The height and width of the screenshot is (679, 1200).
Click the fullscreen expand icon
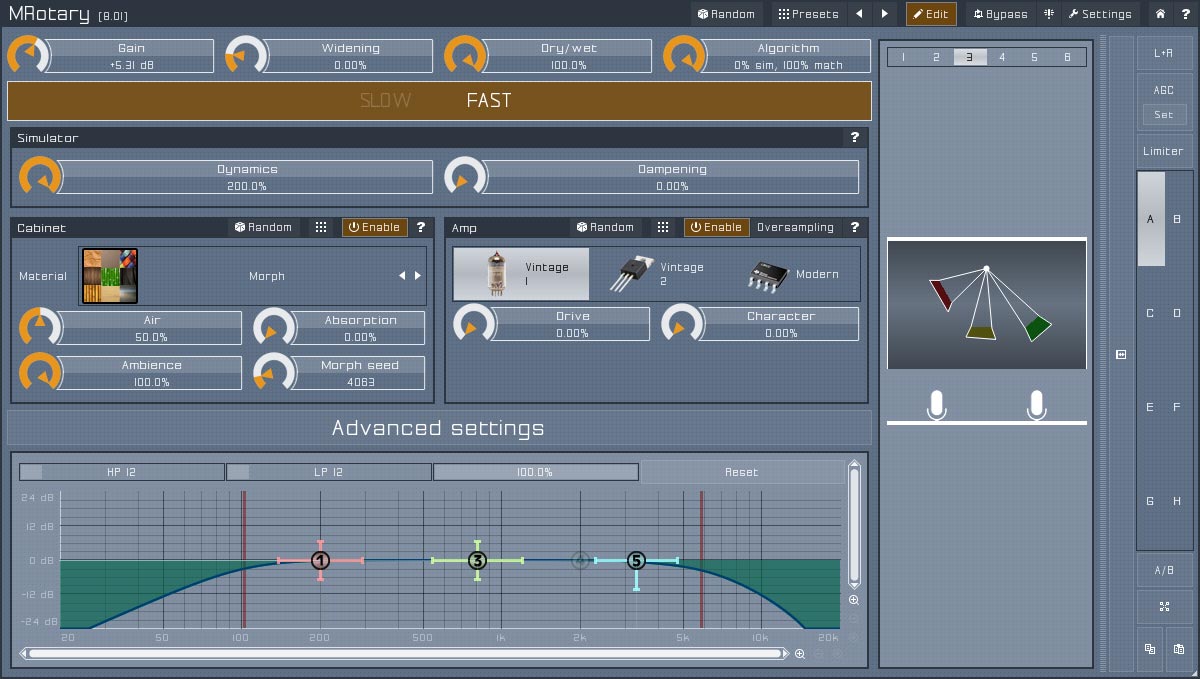(x=1164, y=607)
